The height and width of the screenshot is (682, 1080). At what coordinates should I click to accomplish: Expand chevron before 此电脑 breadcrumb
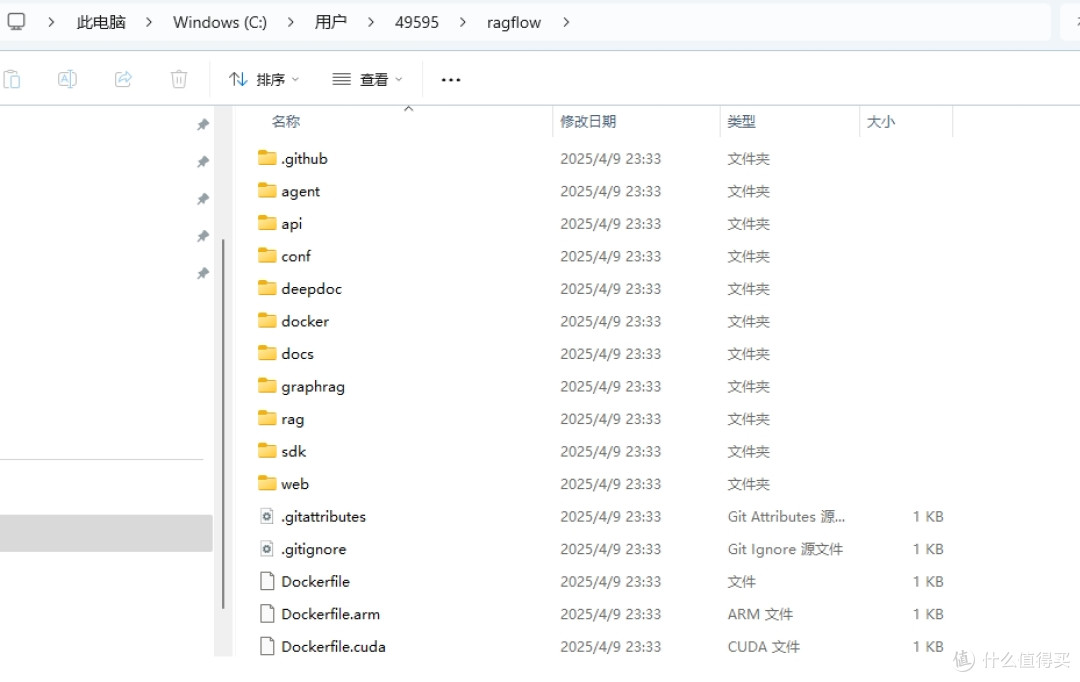click(x=51, y=23)
